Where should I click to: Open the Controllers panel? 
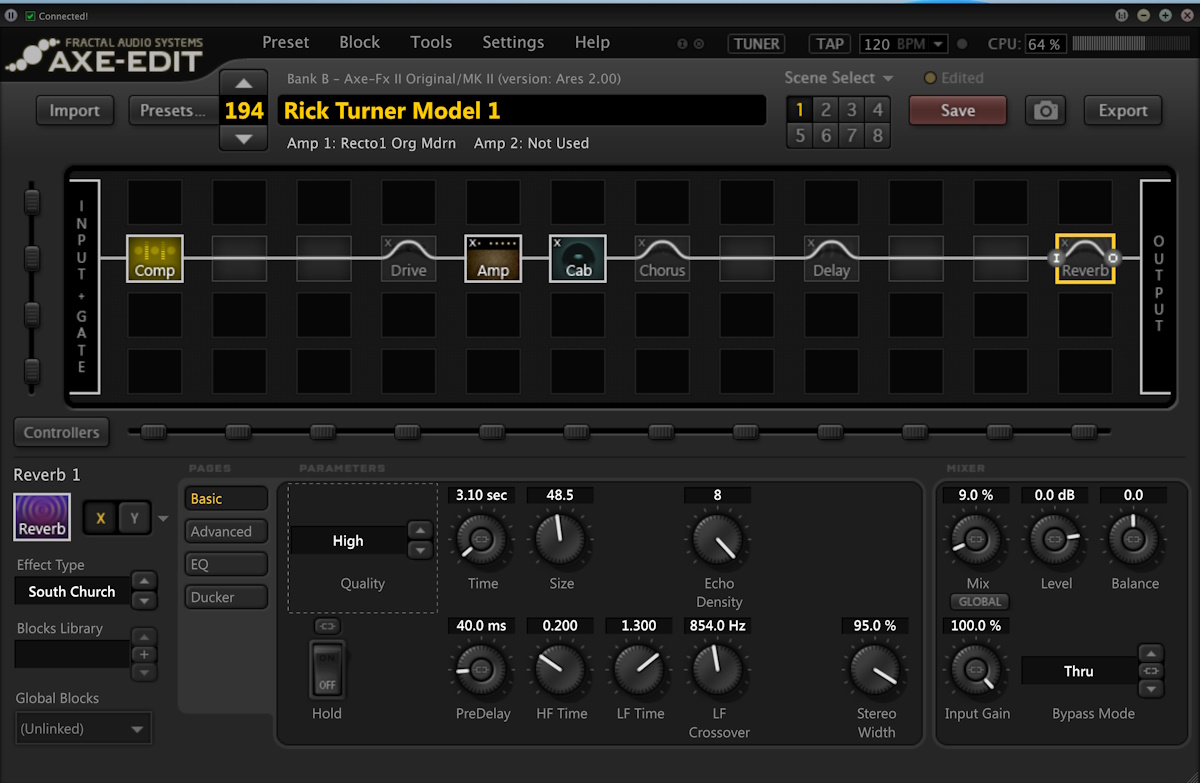62,433
